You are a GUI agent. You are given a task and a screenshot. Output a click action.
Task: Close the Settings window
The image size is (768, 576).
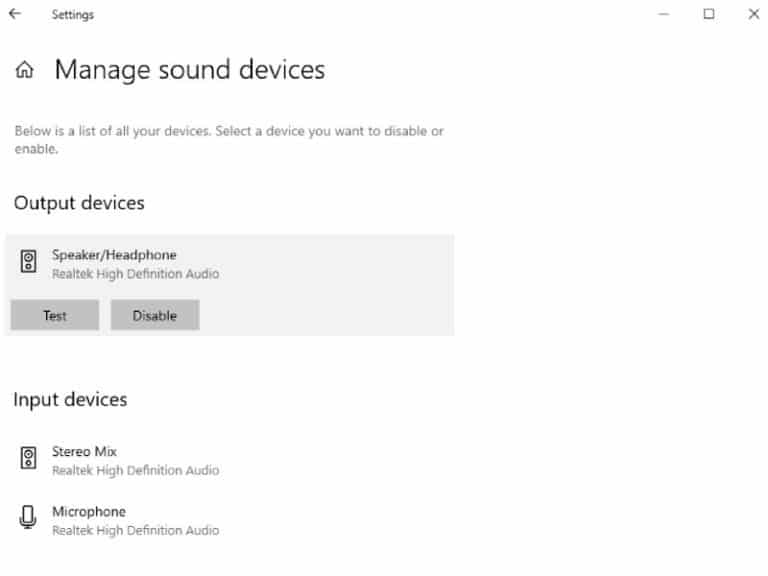tap(753, 14)
